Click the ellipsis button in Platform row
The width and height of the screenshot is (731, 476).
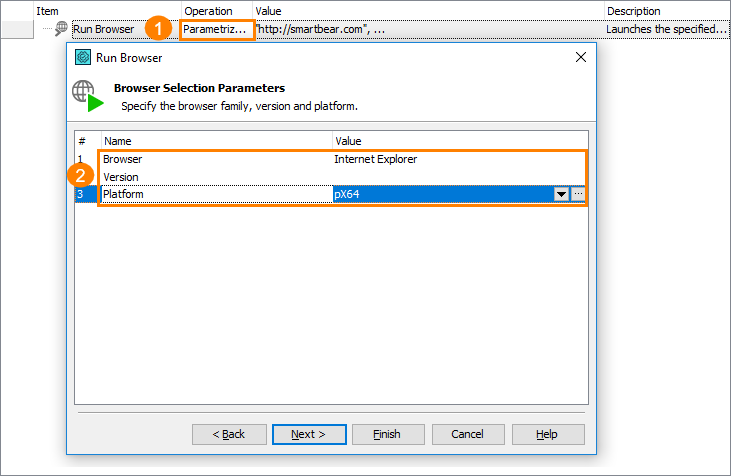click(x=578, y=194)
